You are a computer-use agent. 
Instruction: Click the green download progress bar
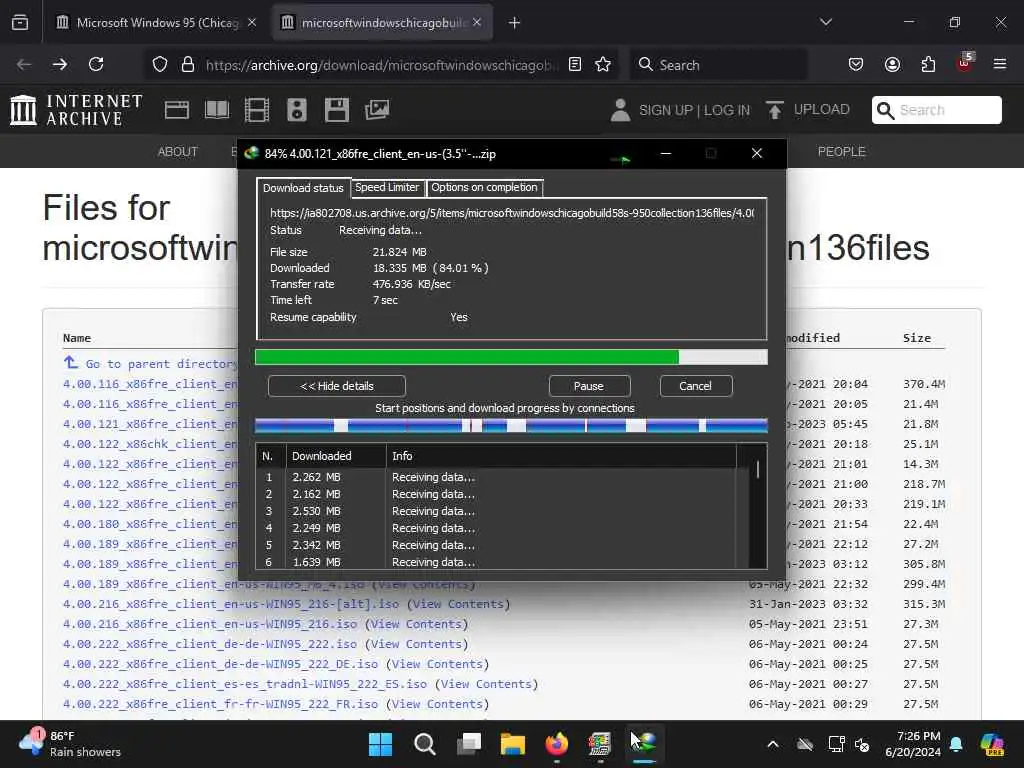pyautogui.click(x=511, y=357)
